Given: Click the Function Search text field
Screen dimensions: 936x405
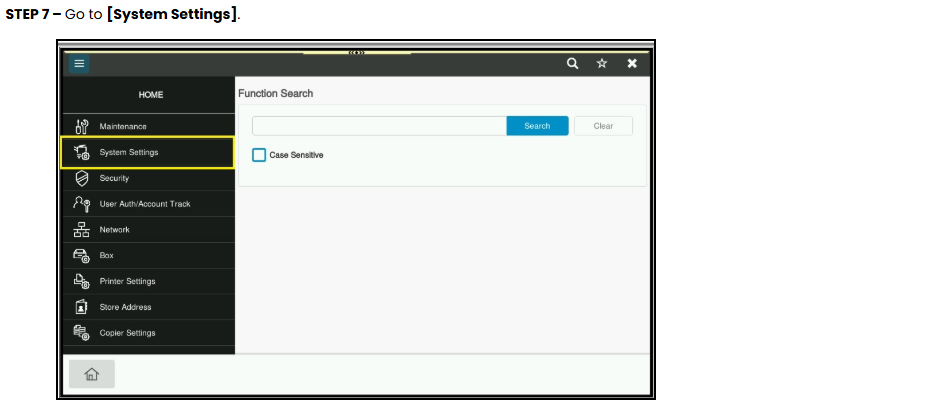Looking at the screenshot, I should click(x=379, y=126).
